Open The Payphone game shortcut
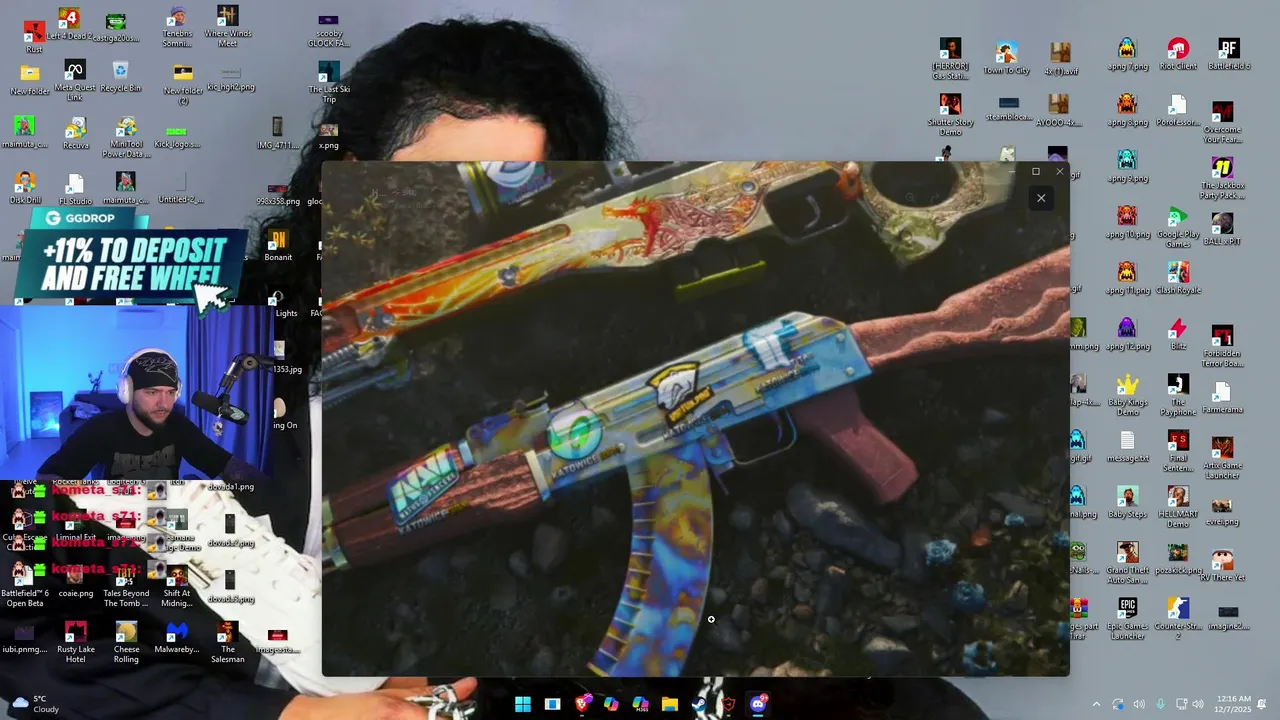 1178,394
